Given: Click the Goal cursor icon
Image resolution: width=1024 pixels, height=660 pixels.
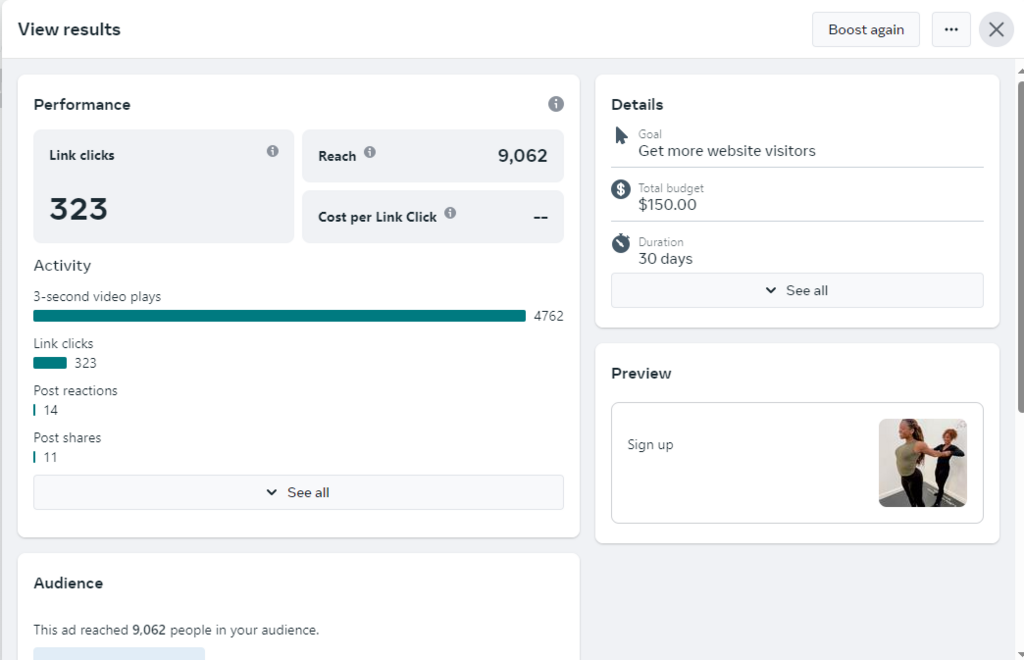Looking at the screenshot, I should (x=621, y=136).
